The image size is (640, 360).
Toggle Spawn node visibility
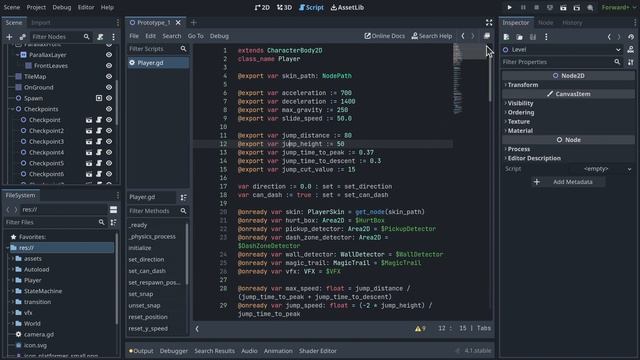point(109,98)
